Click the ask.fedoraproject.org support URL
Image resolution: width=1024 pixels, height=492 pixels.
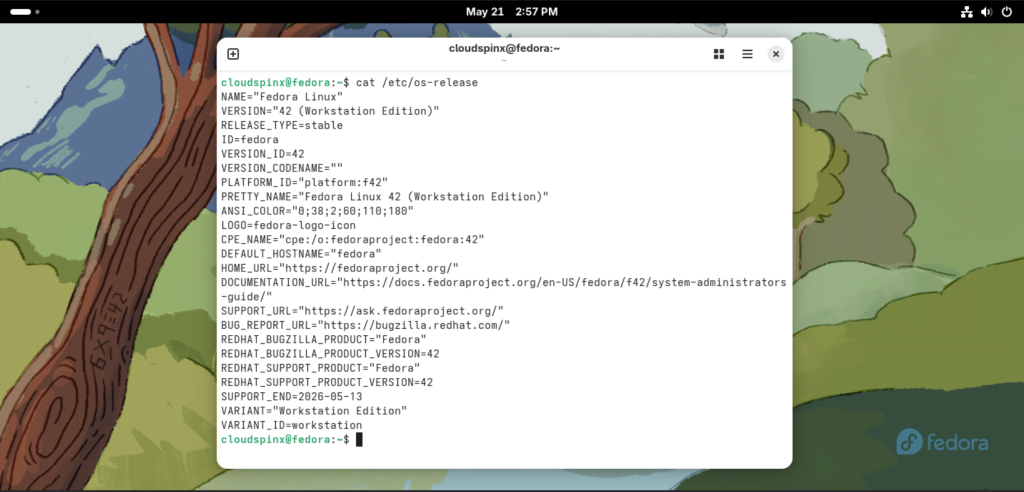401,310
